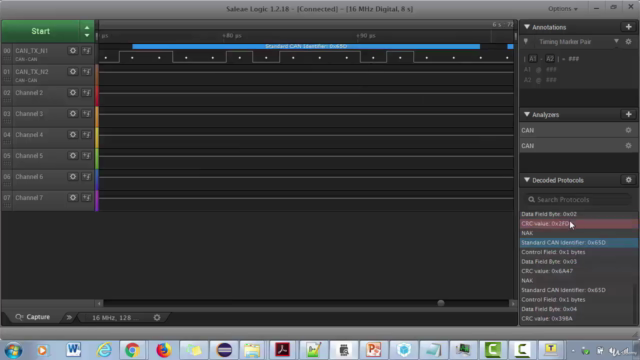Click the marker pin icon beside Timing Marker Pair

click(x=526, y=42)
